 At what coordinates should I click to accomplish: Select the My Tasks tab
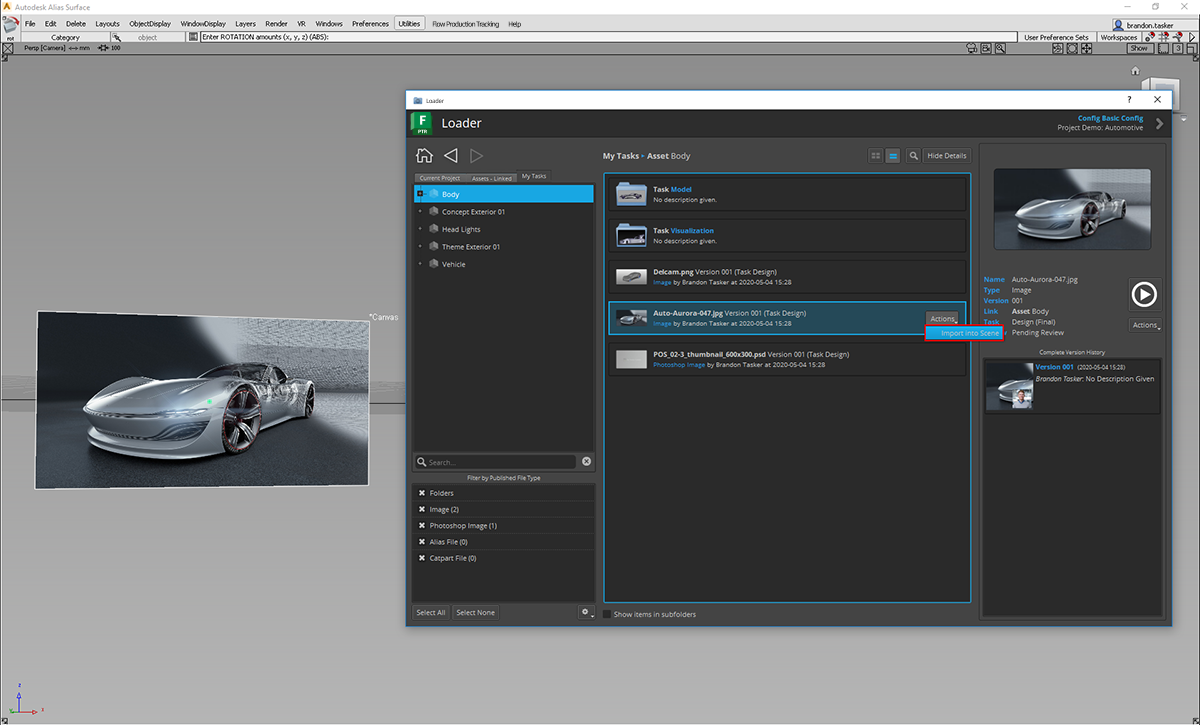534,176
